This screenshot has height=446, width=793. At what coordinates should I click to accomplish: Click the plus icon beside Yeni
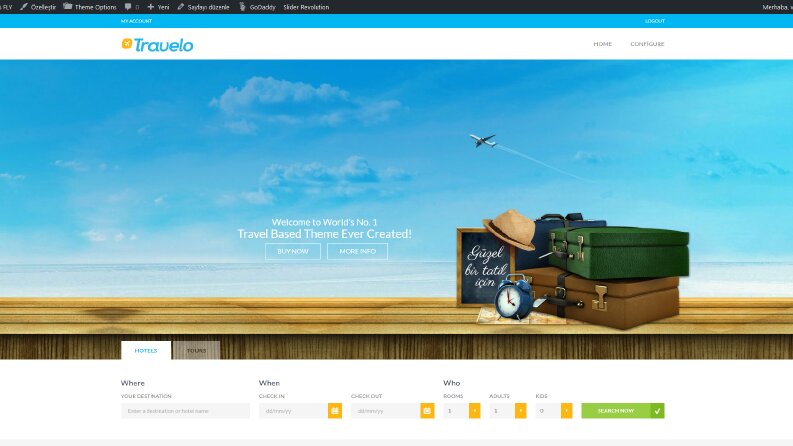pyautogui.click(x=150, y=7)
